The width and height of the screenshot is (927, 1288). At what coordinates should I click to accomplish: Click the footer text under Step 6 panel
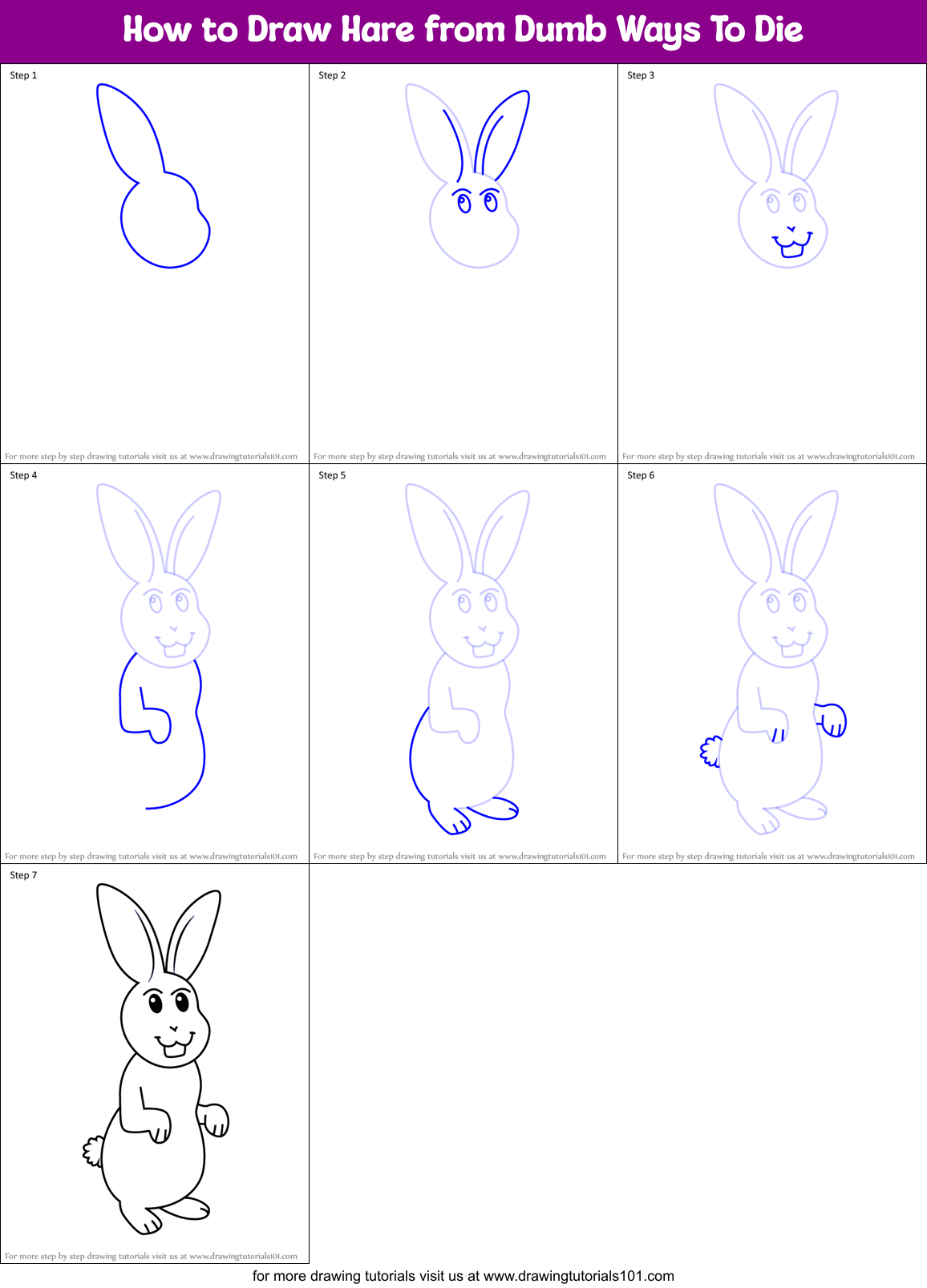click(x=768, y=856)
